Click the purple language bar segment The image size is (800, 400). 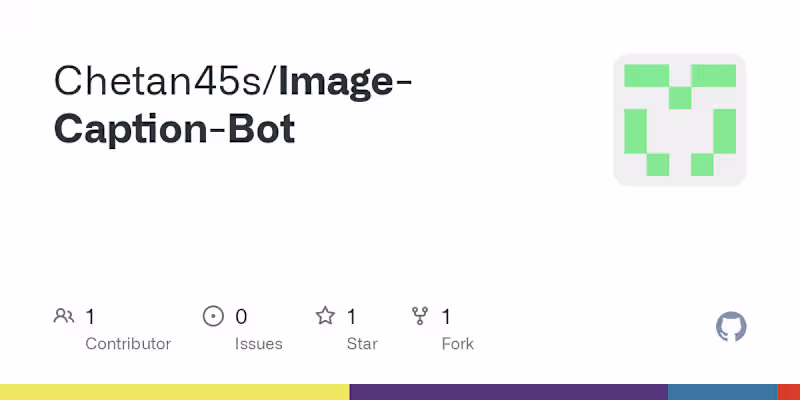[x=508, y=392]
